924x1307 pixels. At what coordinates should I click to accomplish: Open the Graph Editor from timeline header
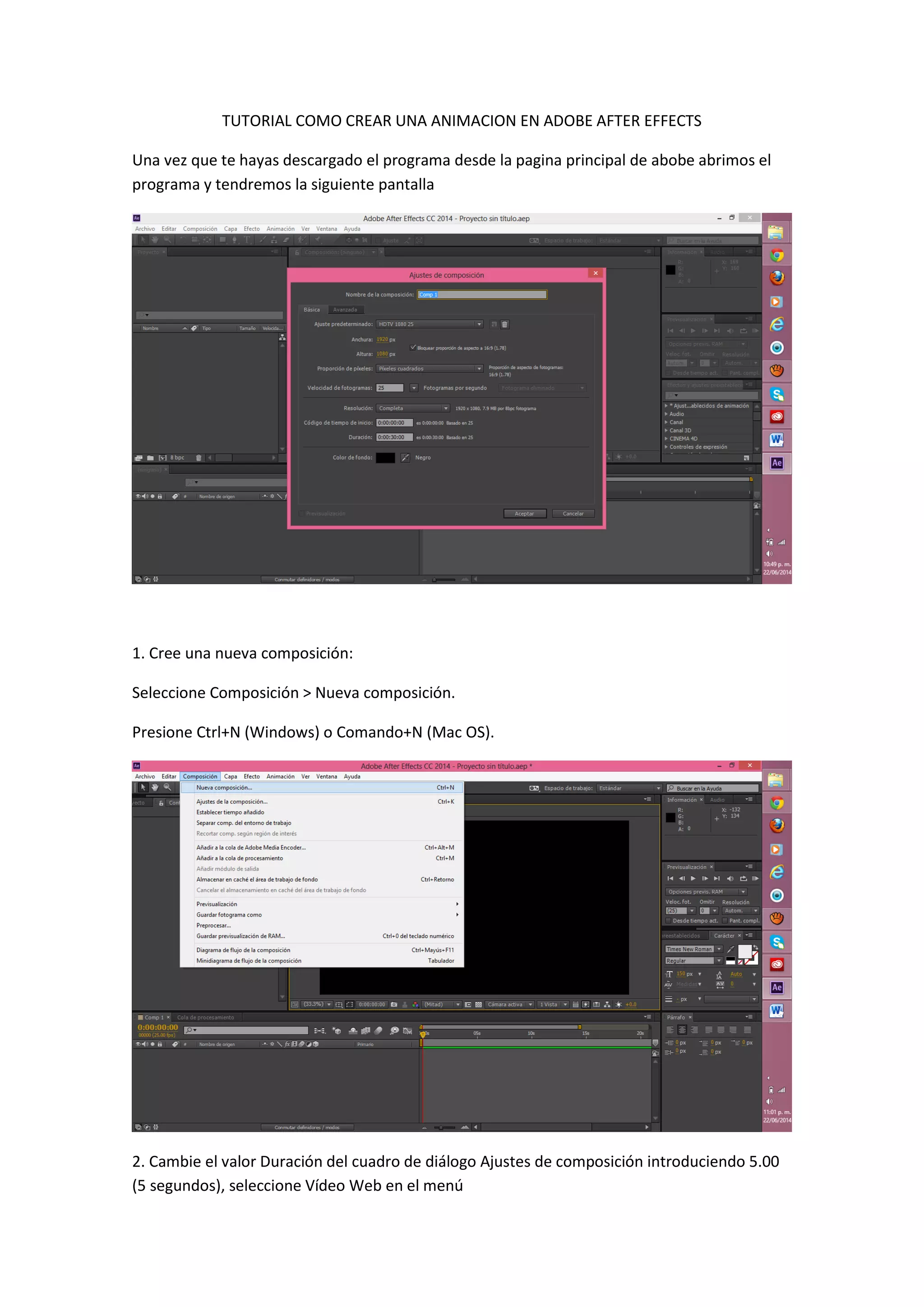[x=407, y=1031]
